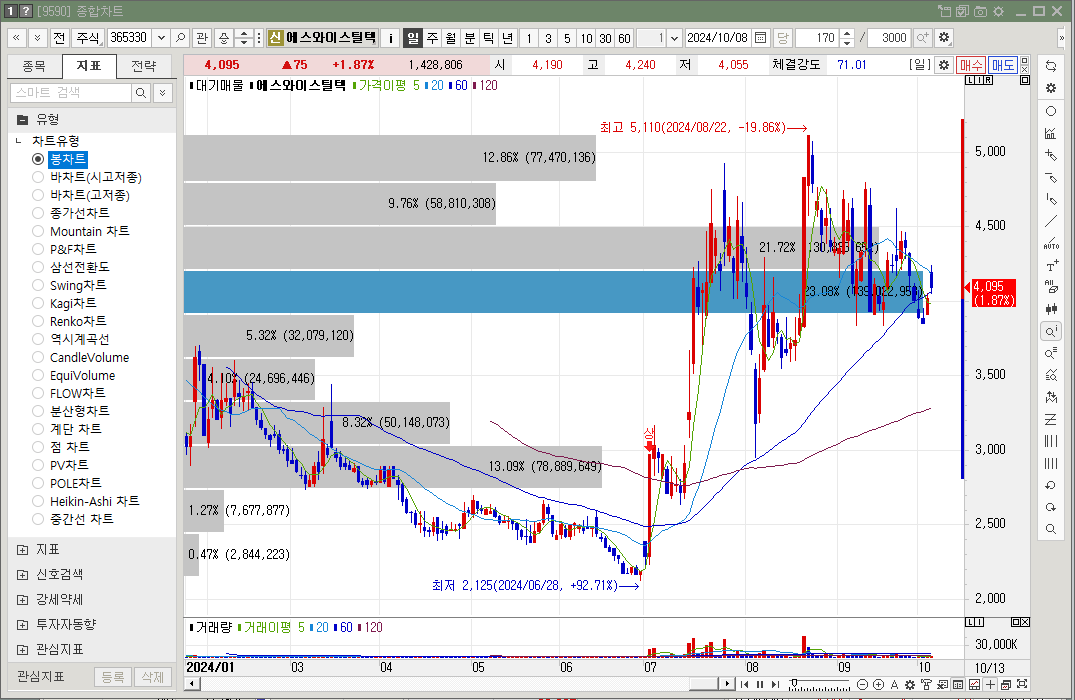
Task: Switch to the 전략 tab
Action: [143, 66]
